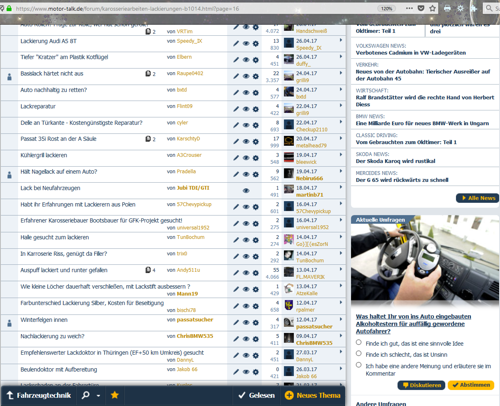Viewport: 500px width, 406px height.
Task: Toggle eye icon for Lack bei Neufahrzeugen thread
Action: (246, 191)
